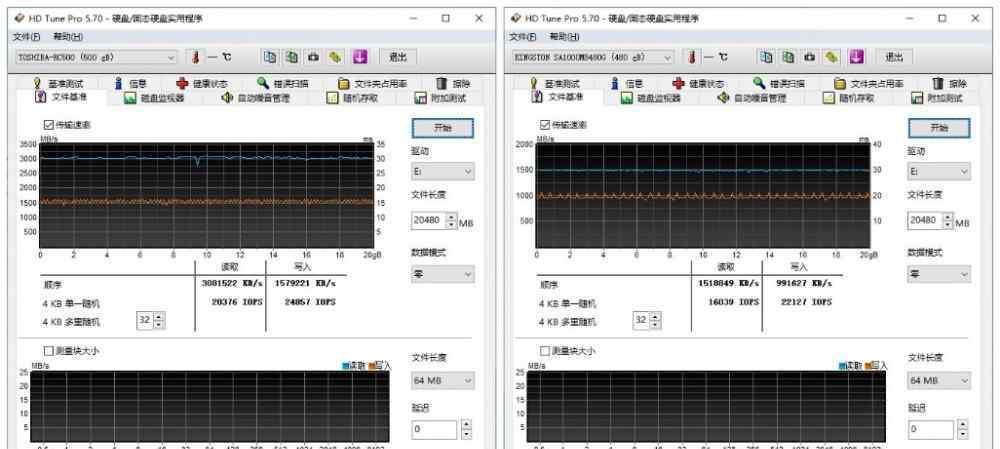Click the screenshot camera icon in TOSHIBA window

[313, 57]
